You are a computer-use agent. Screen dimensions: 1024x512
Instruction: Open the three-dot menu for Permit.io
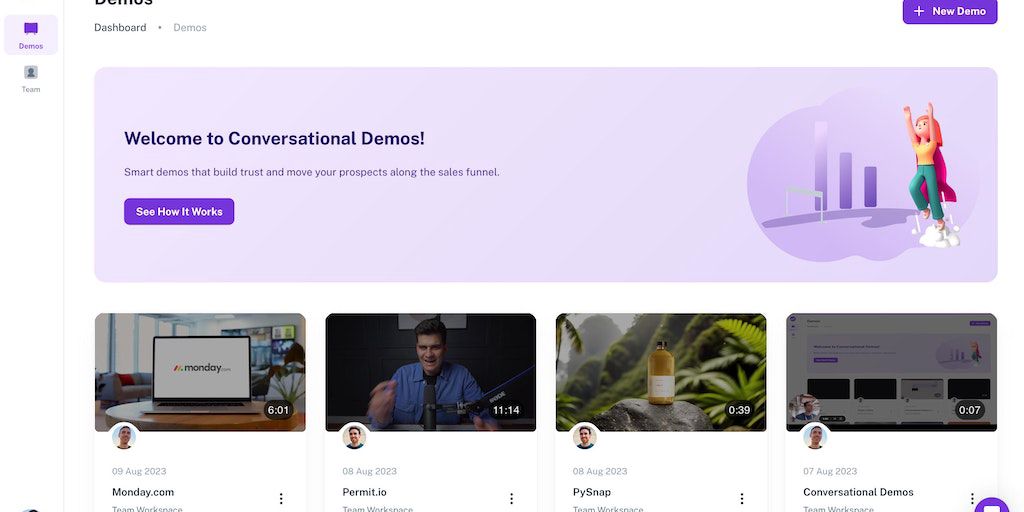click(x=511, y=499)
